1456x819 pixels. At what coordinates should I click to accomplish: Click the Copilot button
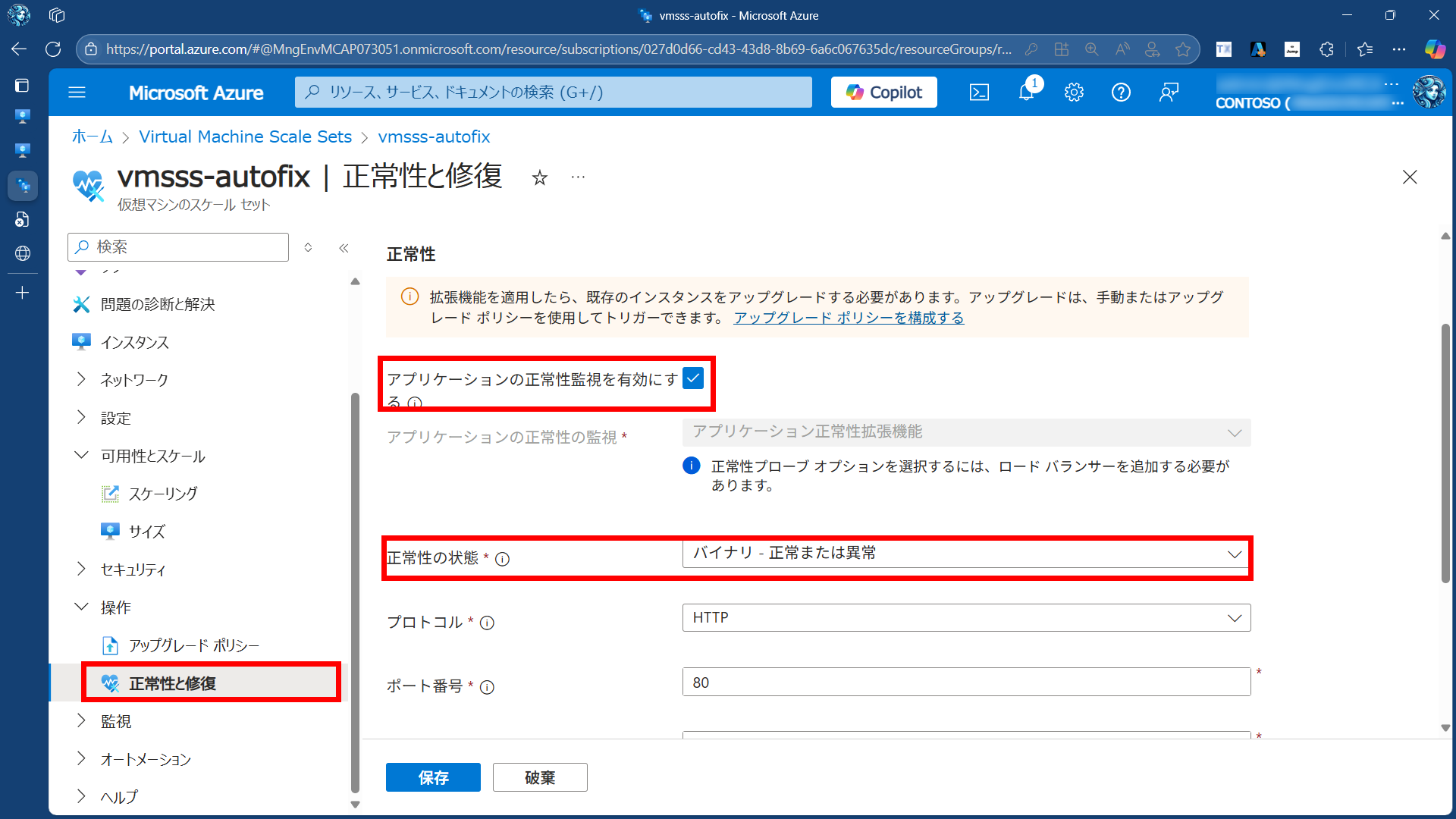point(883,93)
